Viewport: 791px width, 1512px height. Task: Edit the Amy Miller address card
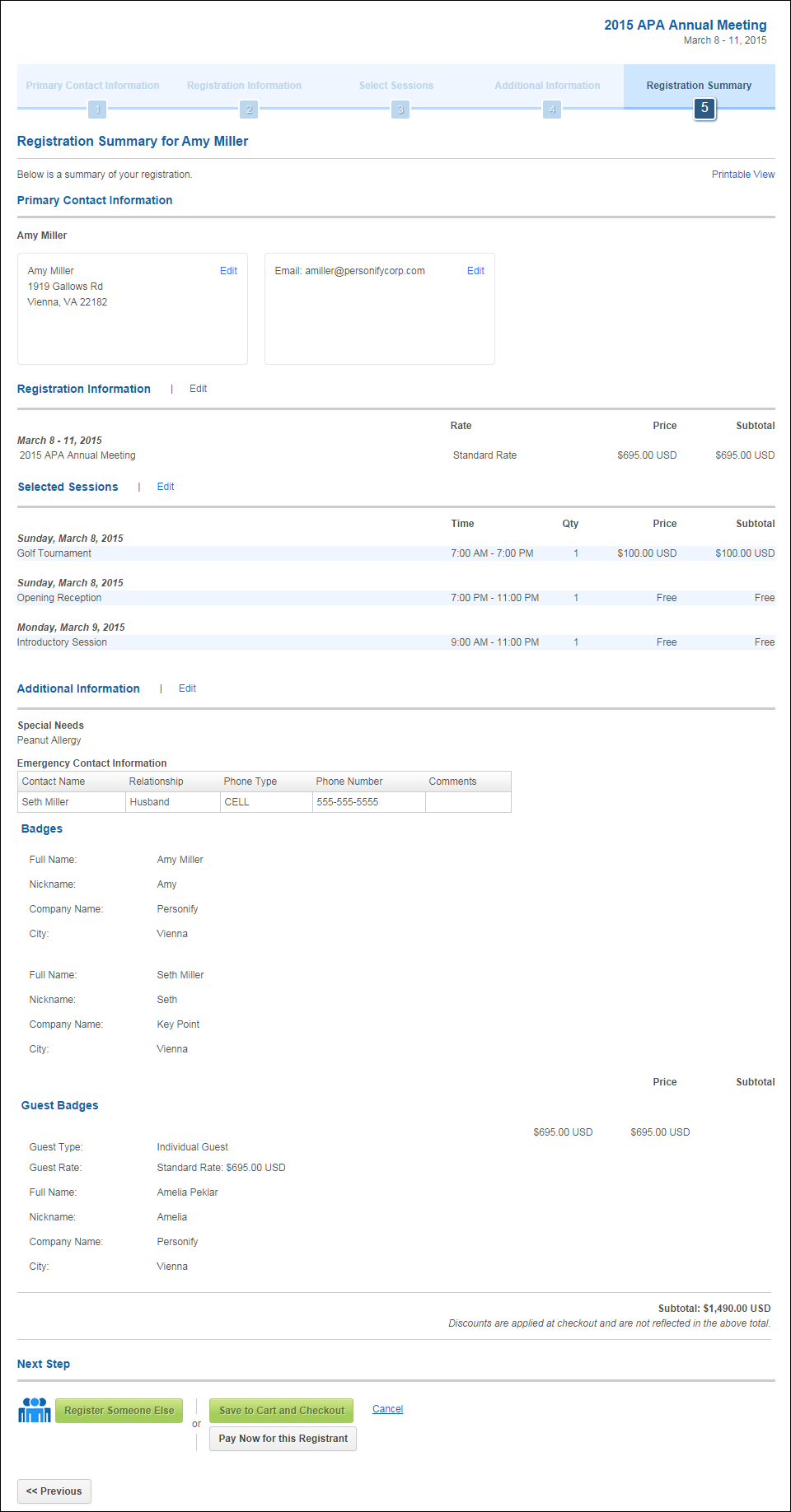228,271
